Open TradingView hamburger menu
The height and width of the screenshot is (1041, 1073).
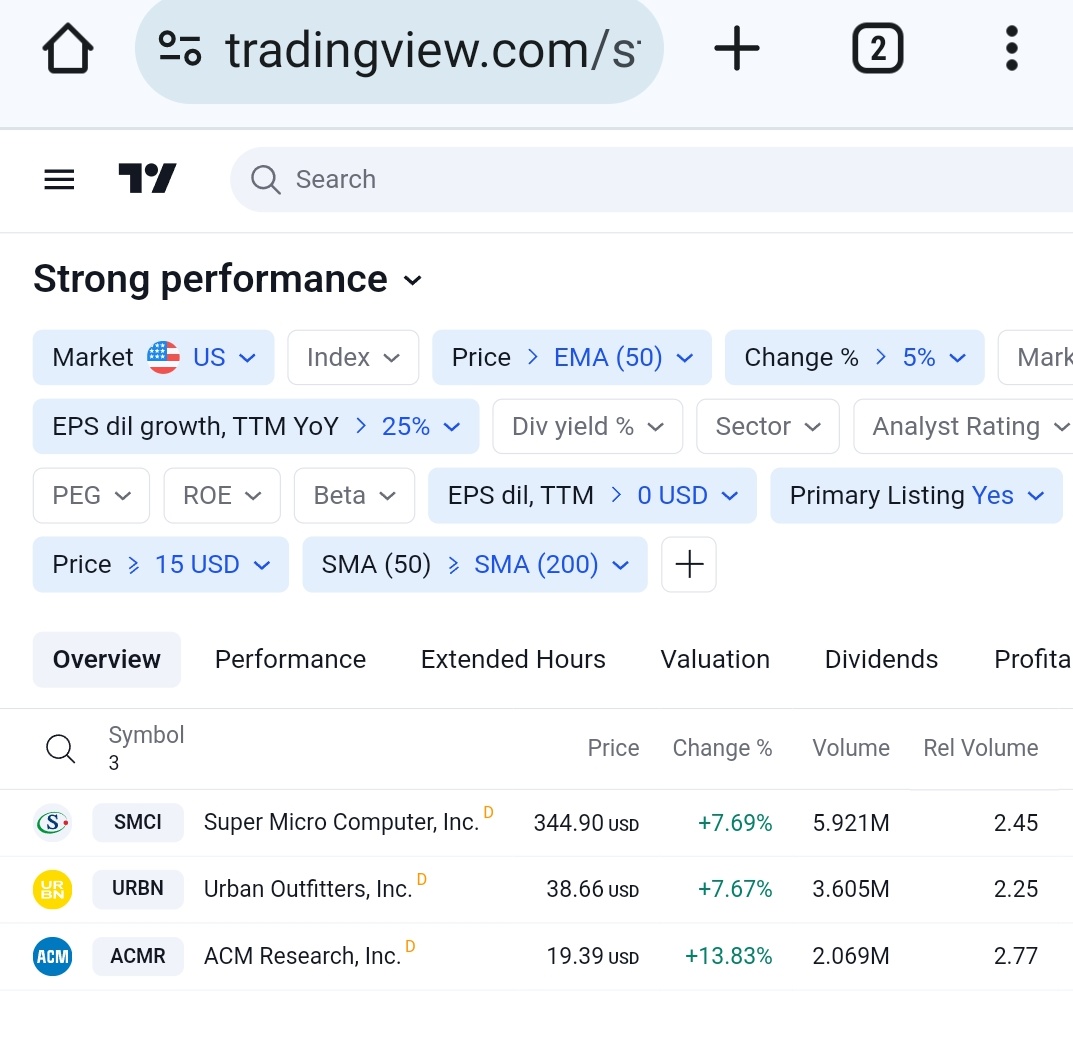pyautogui.click(x=59, y=179)
